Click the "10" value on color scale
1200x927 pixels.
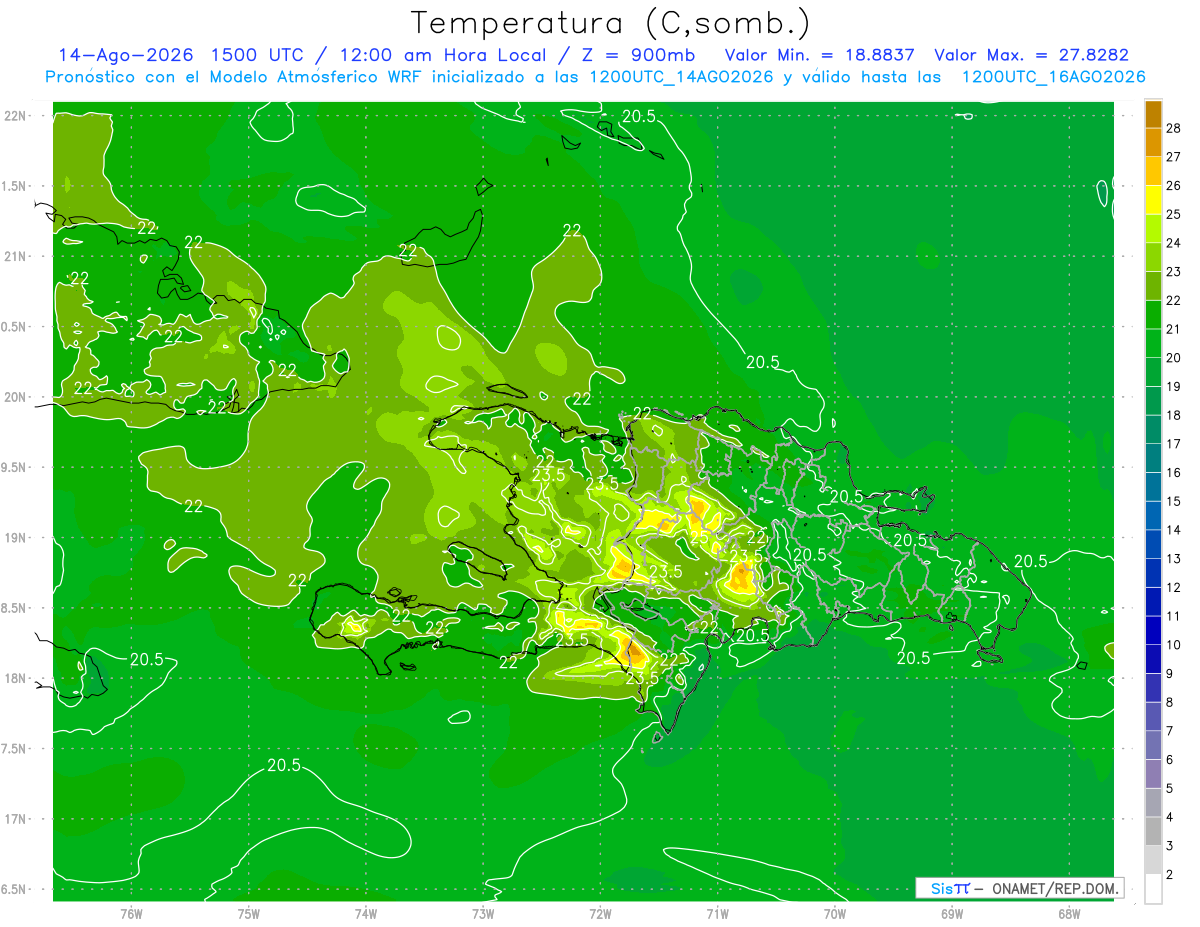coord(1174,645)
